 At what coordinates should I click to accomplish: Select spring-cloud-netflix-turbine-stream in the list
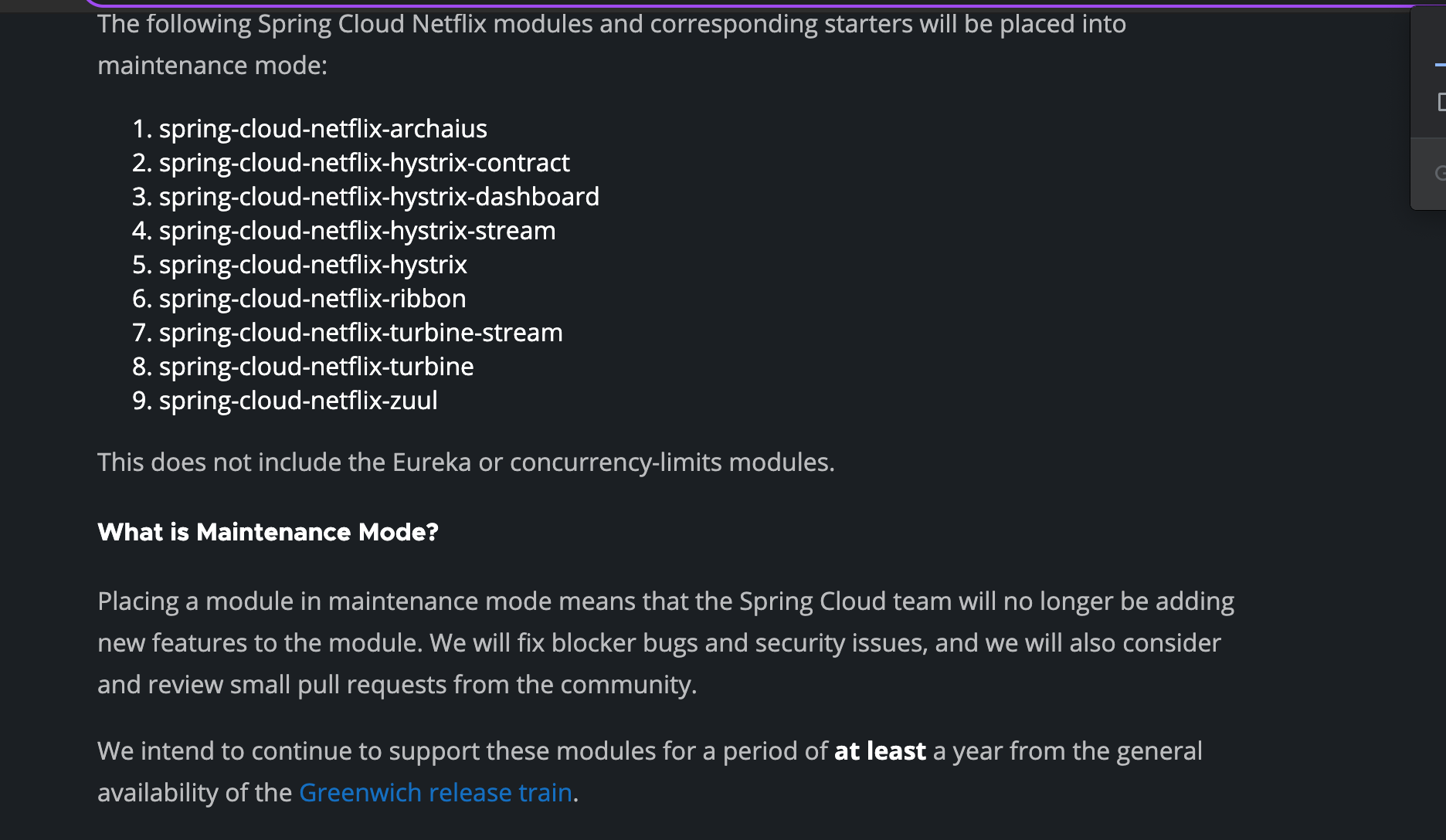coord(361,333)
